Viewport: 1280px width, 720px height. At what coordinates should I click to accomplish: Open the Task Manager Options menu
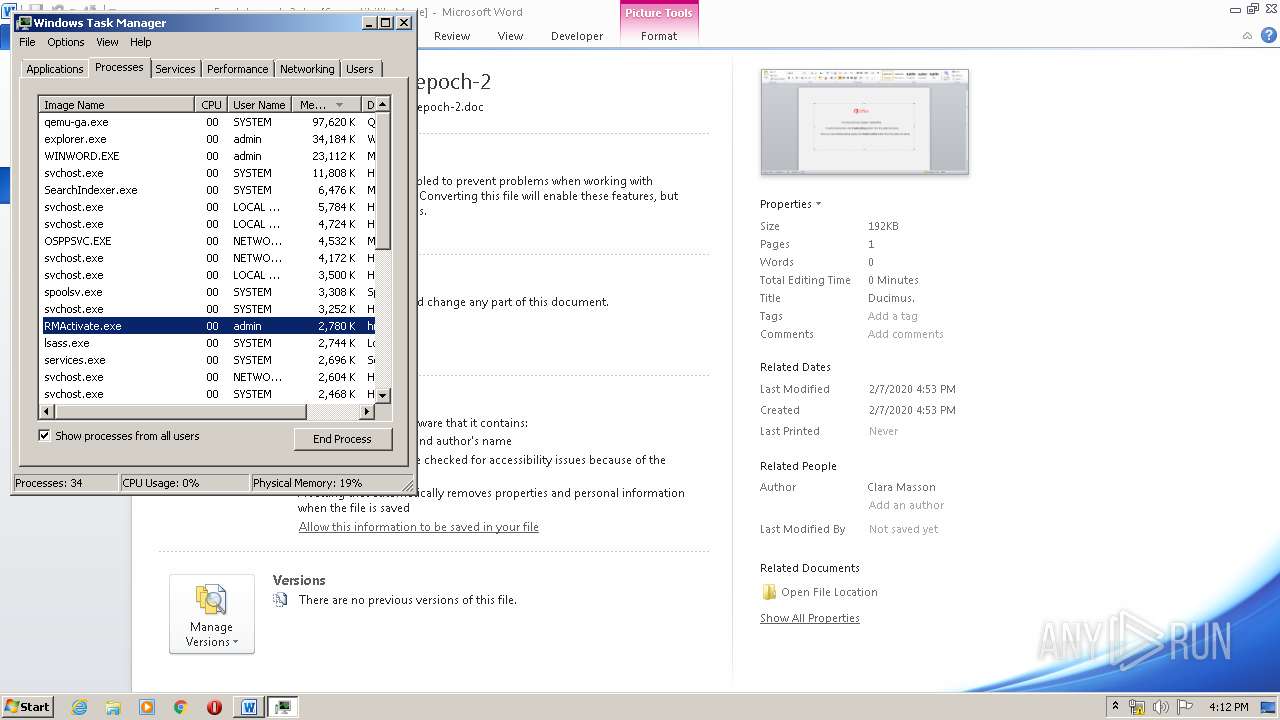point(66,42)
